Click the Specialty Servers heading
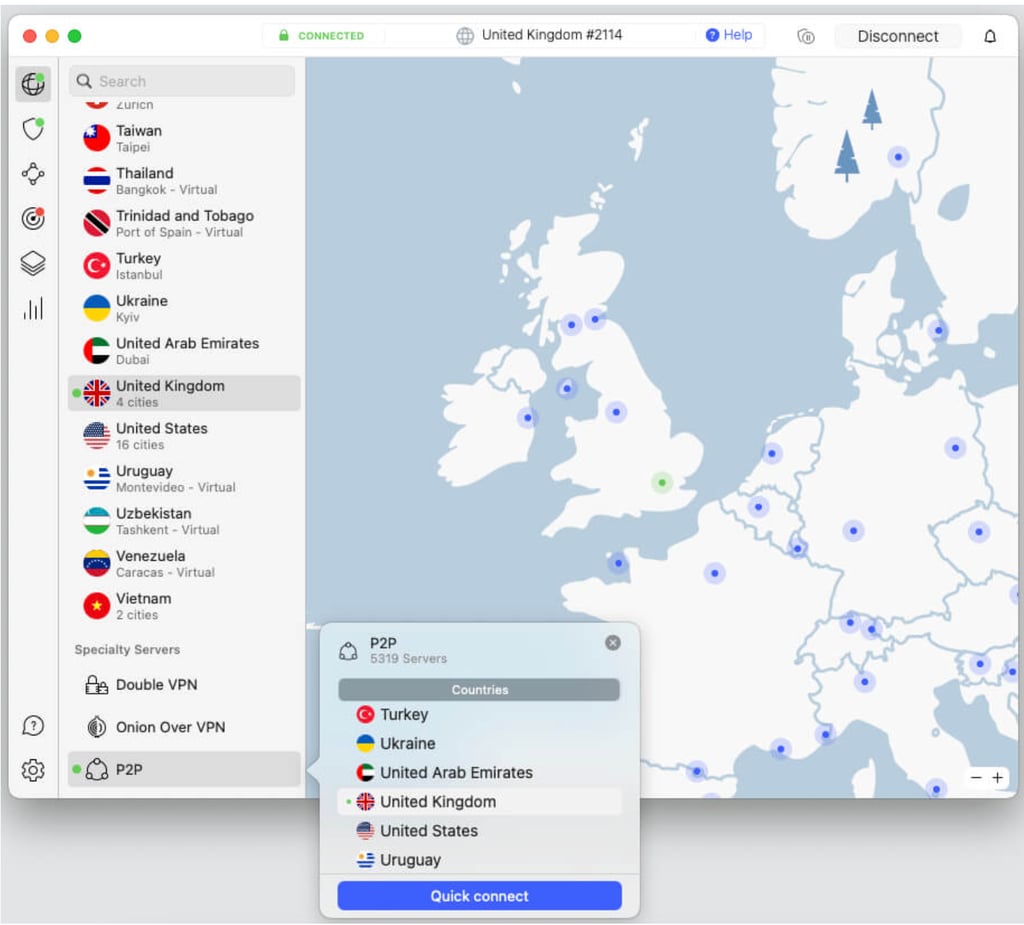 click(127, 649)
